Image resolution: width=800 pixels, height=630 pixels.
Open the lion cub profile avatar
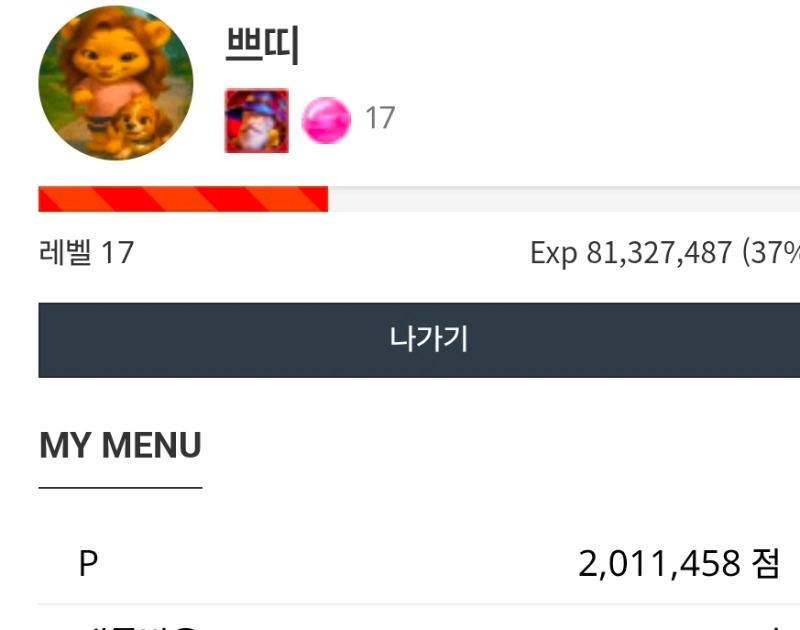click(x=116, y=83)
